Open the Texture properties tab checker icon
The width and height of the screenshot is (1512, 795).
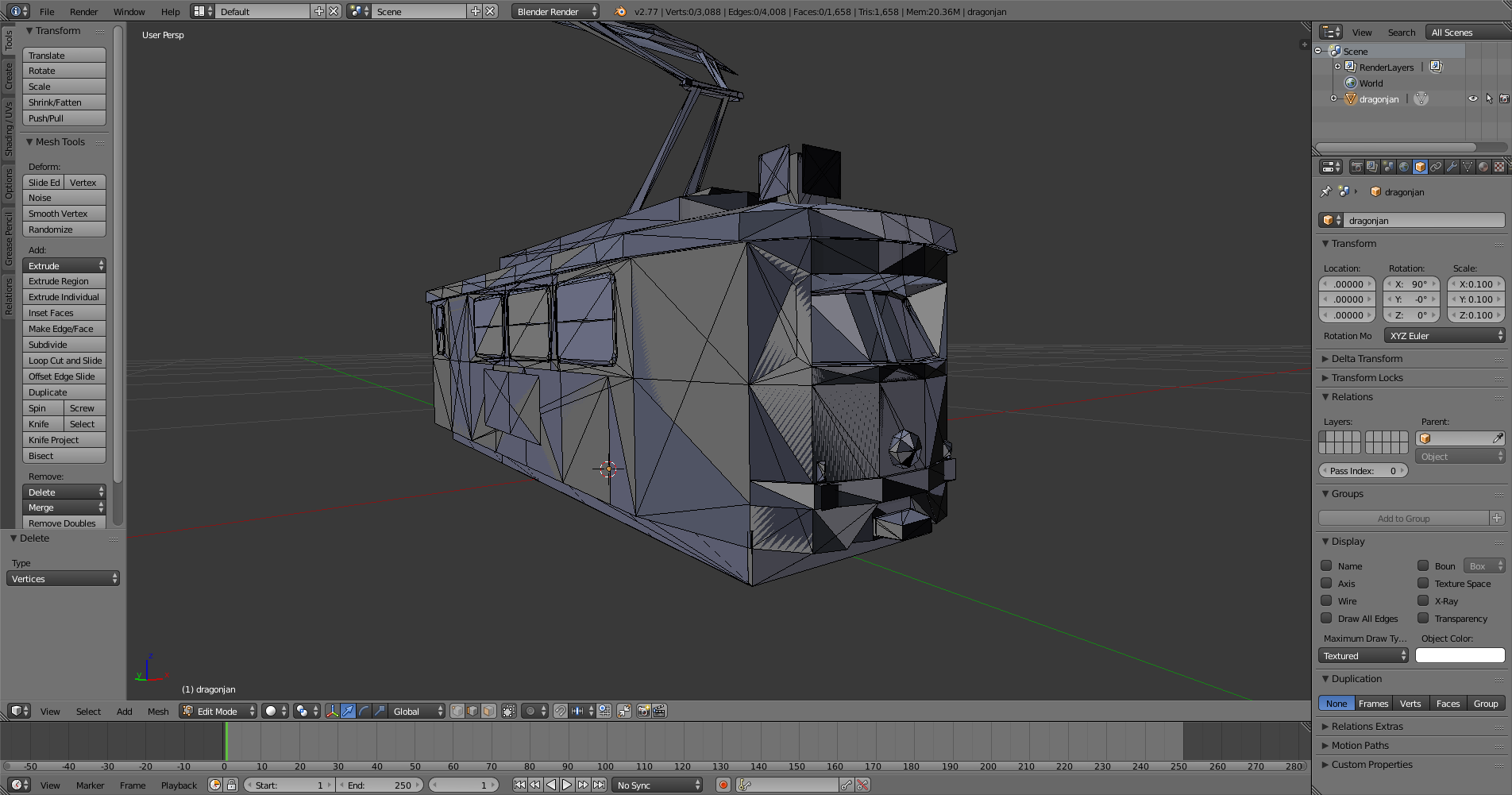click(1499, 167)
